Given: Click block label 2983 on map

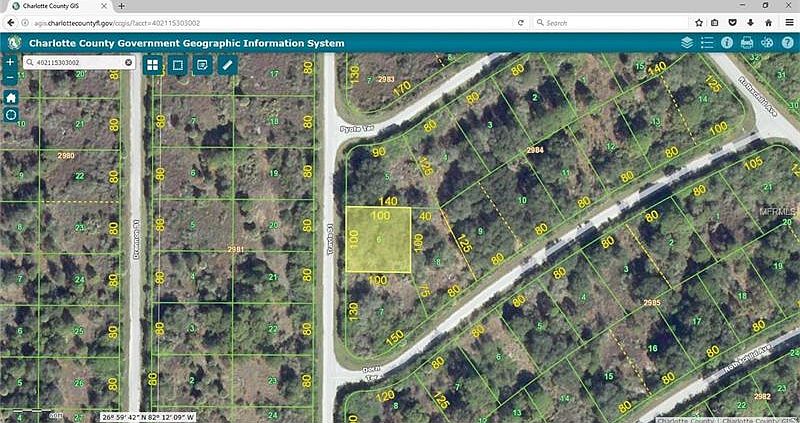Looking at the screenshot, I should 386,79.
